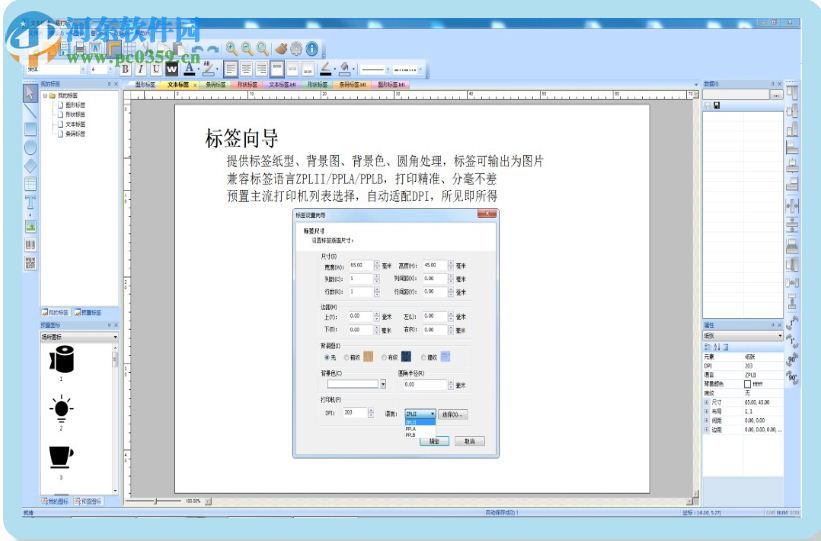Screen dimensions: 821x541
Task: Switch to the 我的标签 panel tab
Action: (x=56, y=312)
